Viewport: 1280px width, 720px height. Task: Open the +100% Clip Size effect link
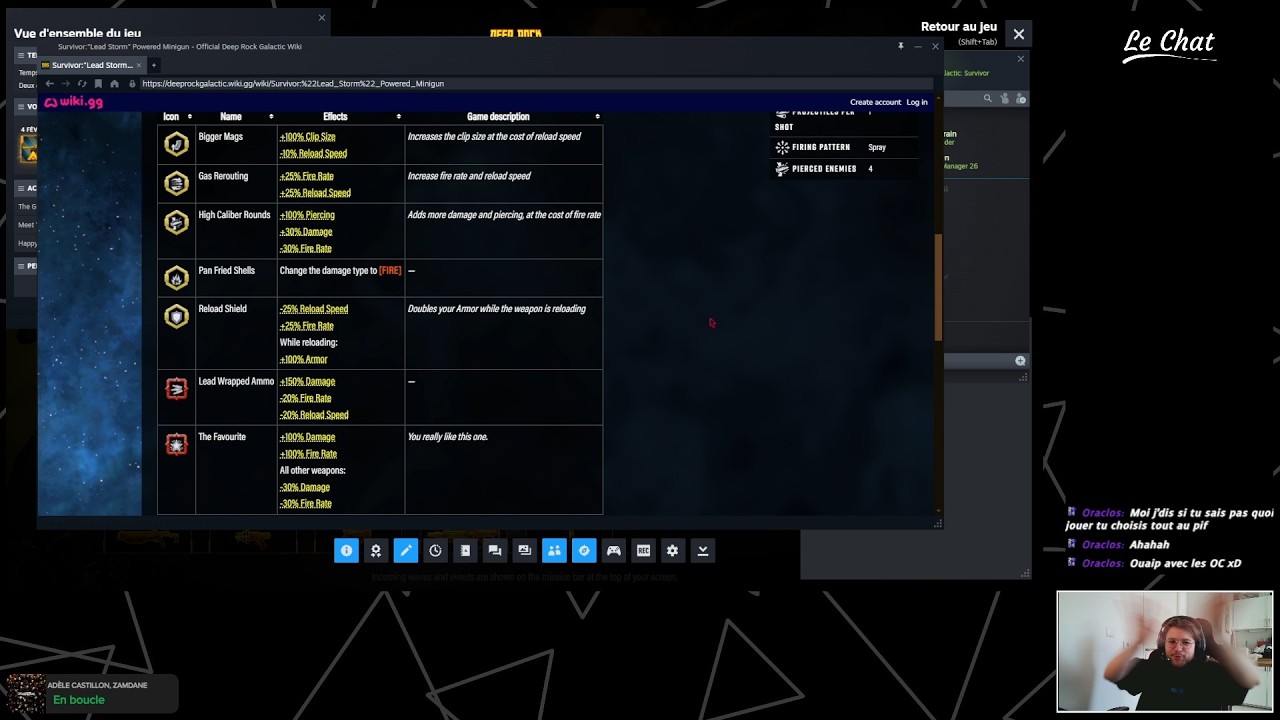click(308, 137)
